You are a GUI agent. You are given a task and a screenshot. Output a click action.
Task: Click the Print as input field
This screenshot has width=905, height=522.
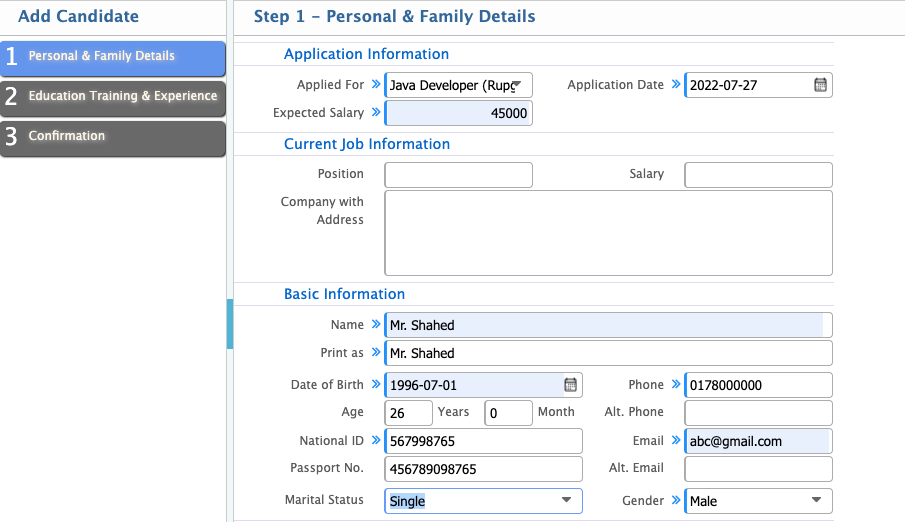tap(608, 353)
